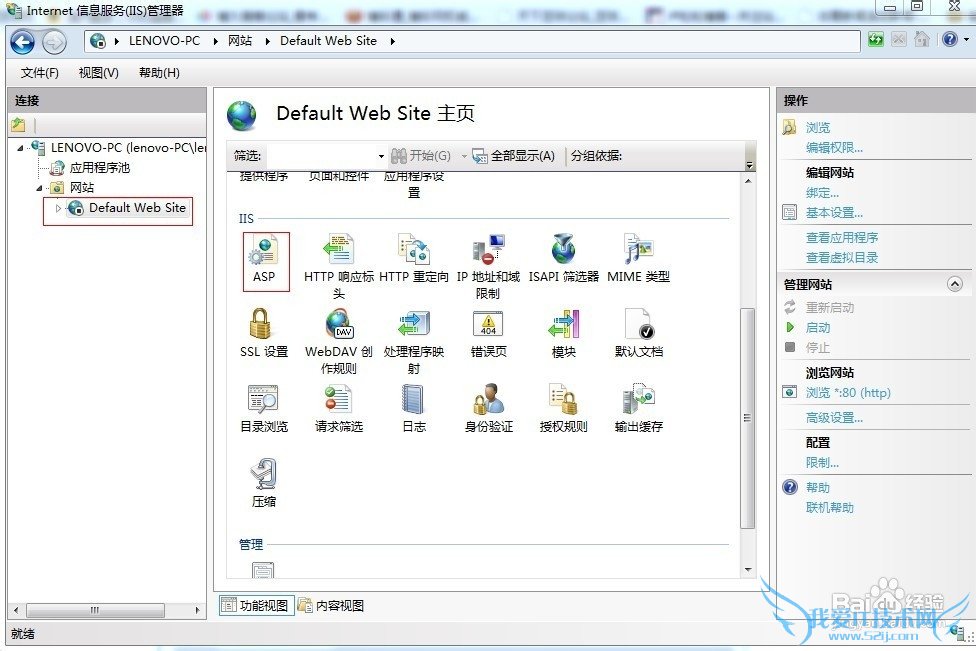The height and width of the screenshot is (651, 976).
Task: Click 联机帮助 link
Action: 830,507
